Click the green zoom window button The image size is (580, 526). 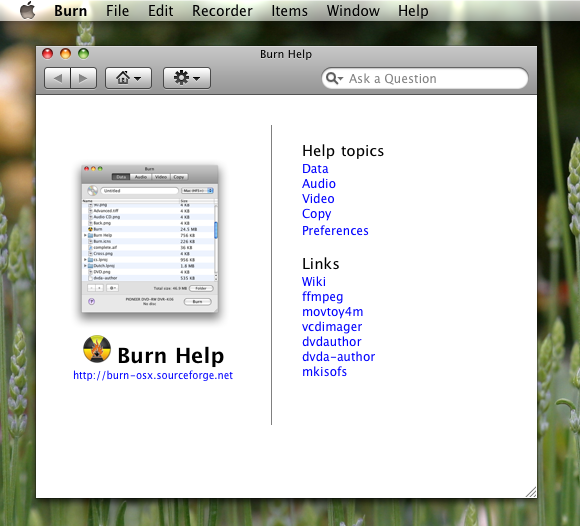point(83,54)
